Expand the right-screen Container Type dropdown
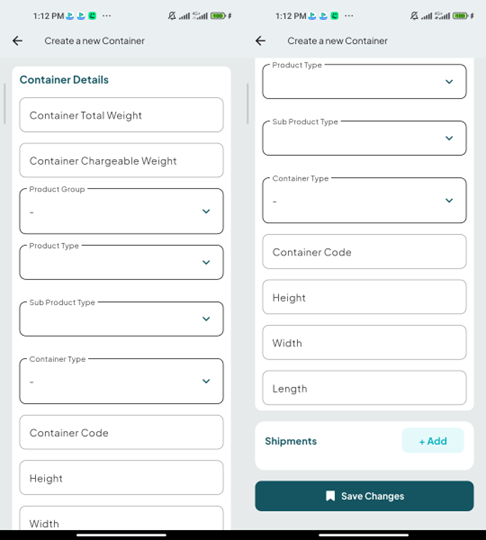Image resolution: width=486 pixels, height=540 pixels. pyautogui.click(x=364, y=200)
